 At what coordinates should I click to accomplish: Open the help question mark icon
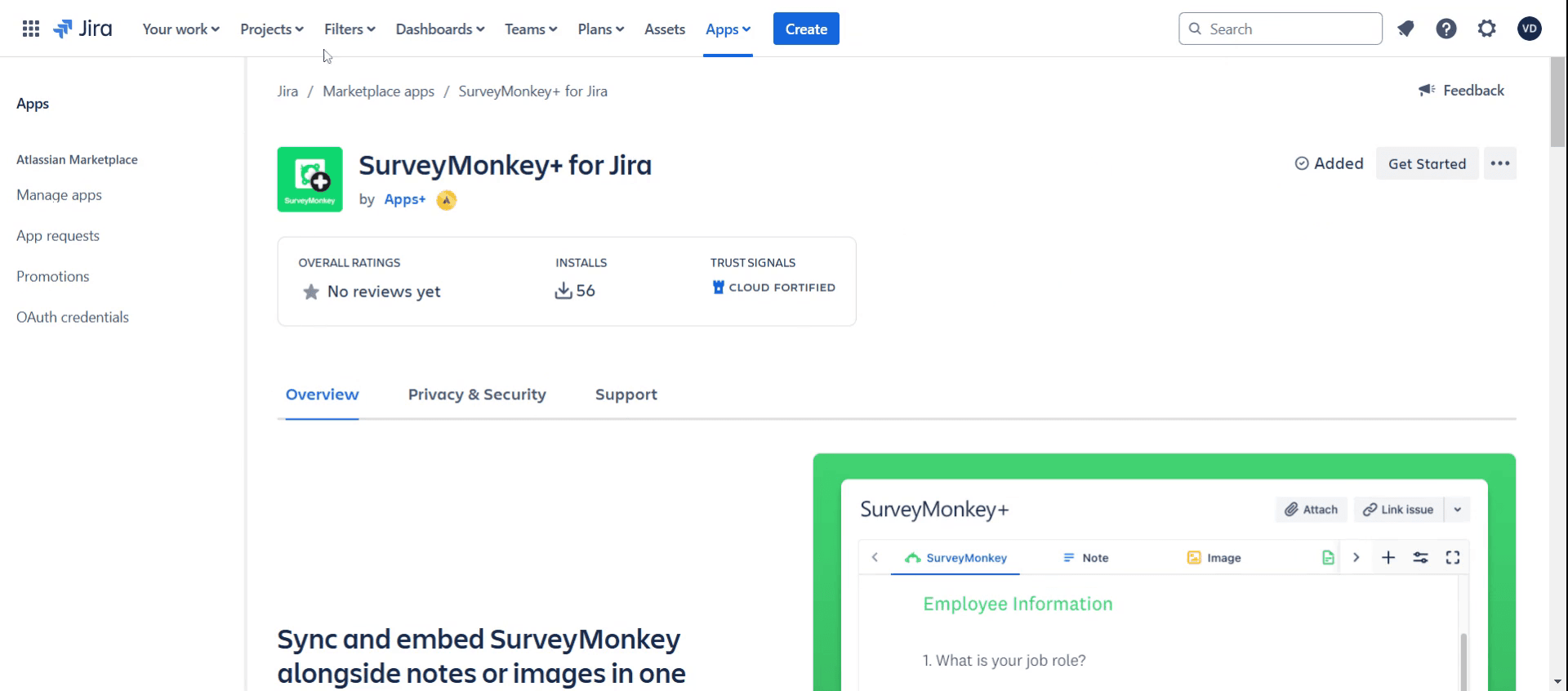(1446, 29)
